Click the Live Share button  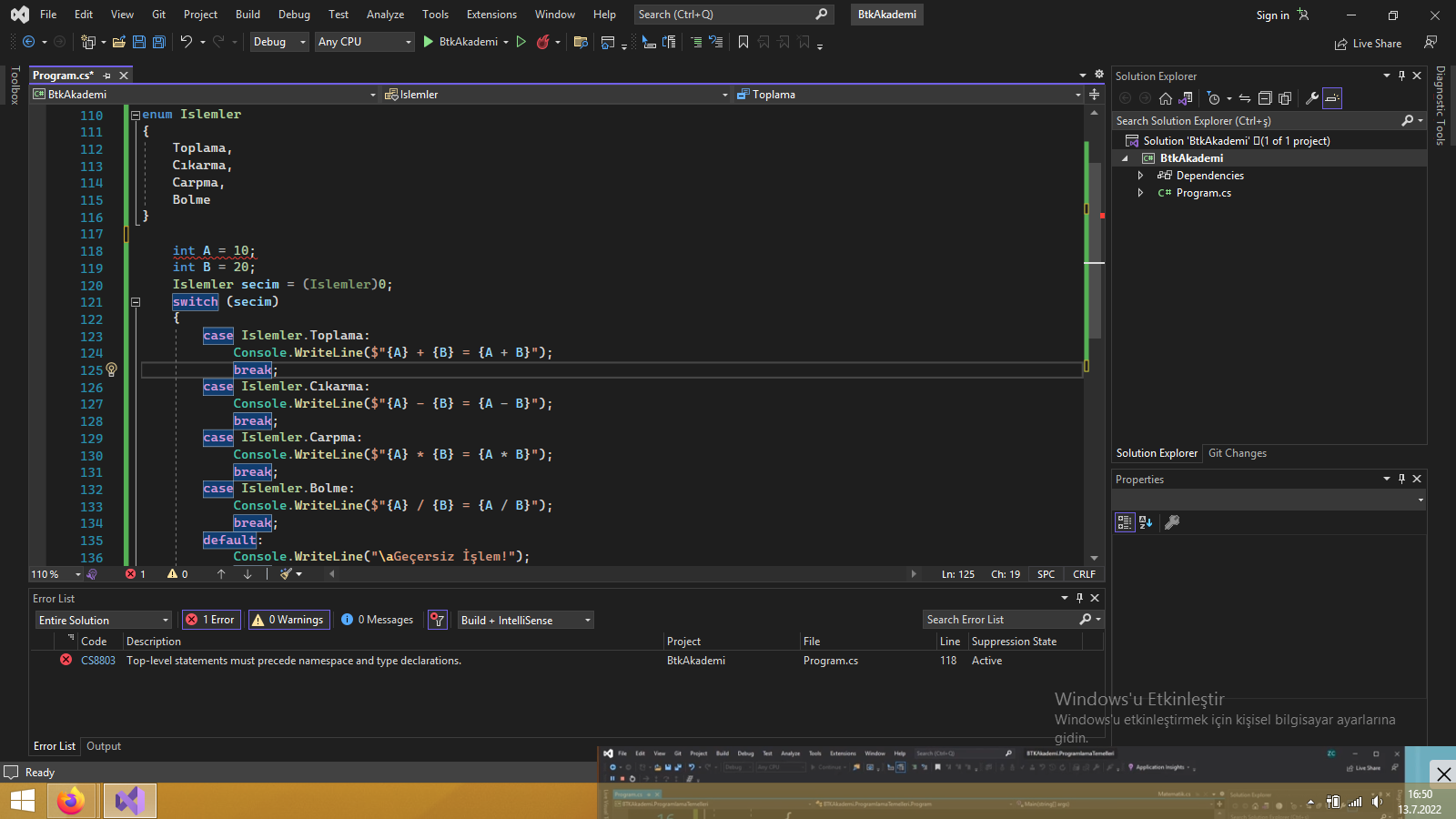click(1368, 44)
